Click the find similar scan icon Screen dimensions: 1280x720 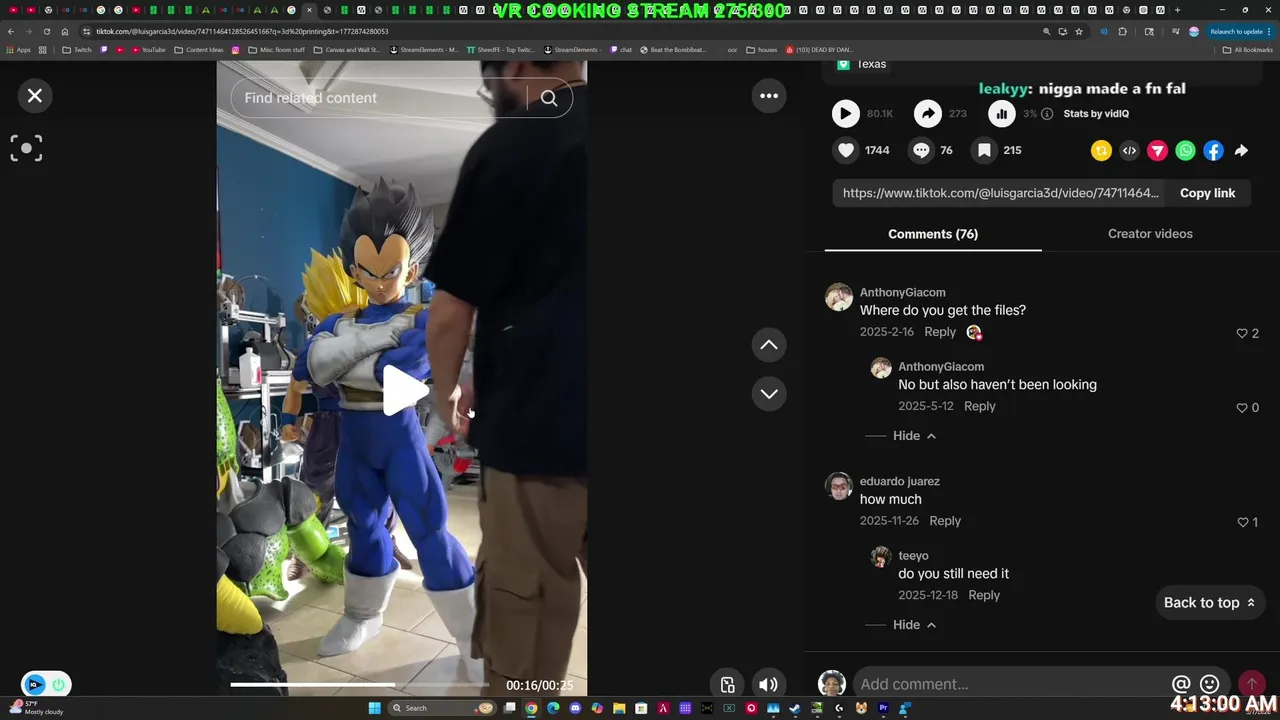27,148
